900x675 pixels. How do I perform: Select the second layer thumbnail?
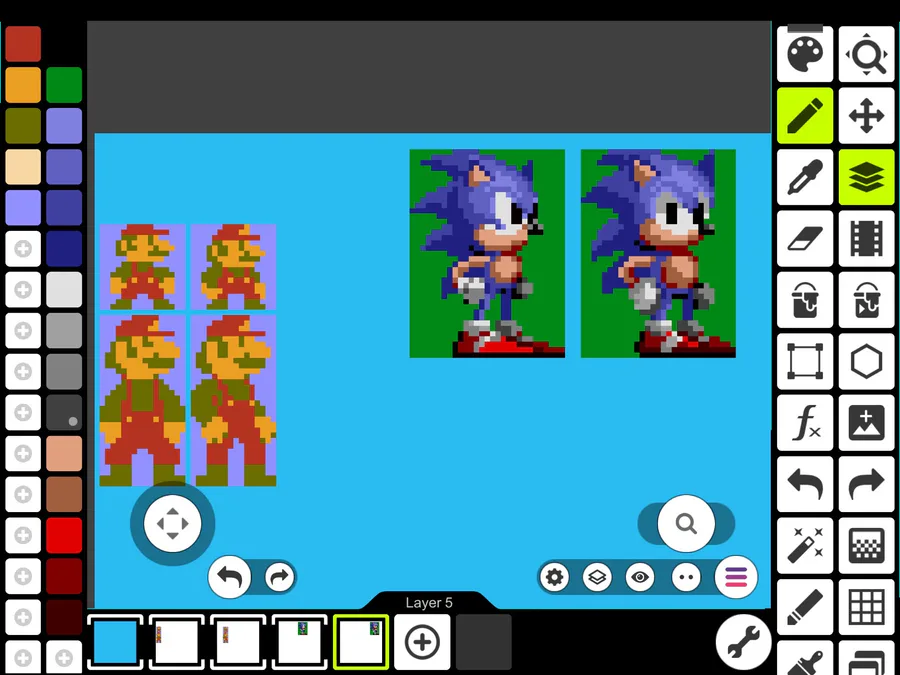point(177,642)
